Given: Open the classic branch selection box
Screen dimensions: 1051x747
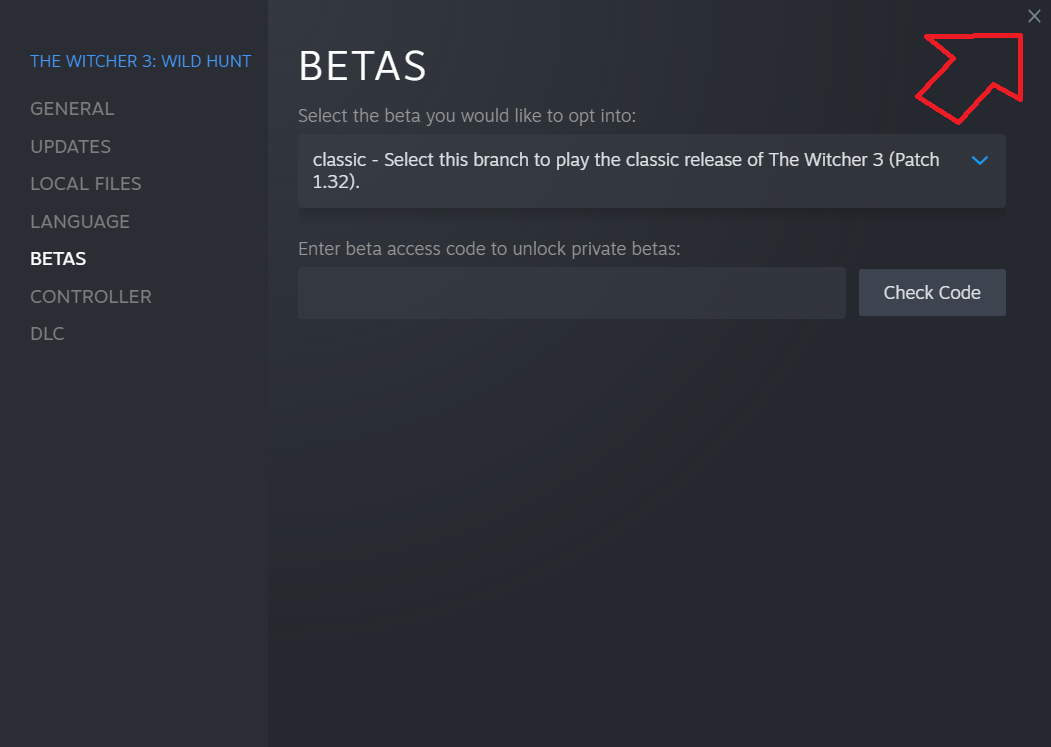Looking at the screenshot, I should 630,171.
